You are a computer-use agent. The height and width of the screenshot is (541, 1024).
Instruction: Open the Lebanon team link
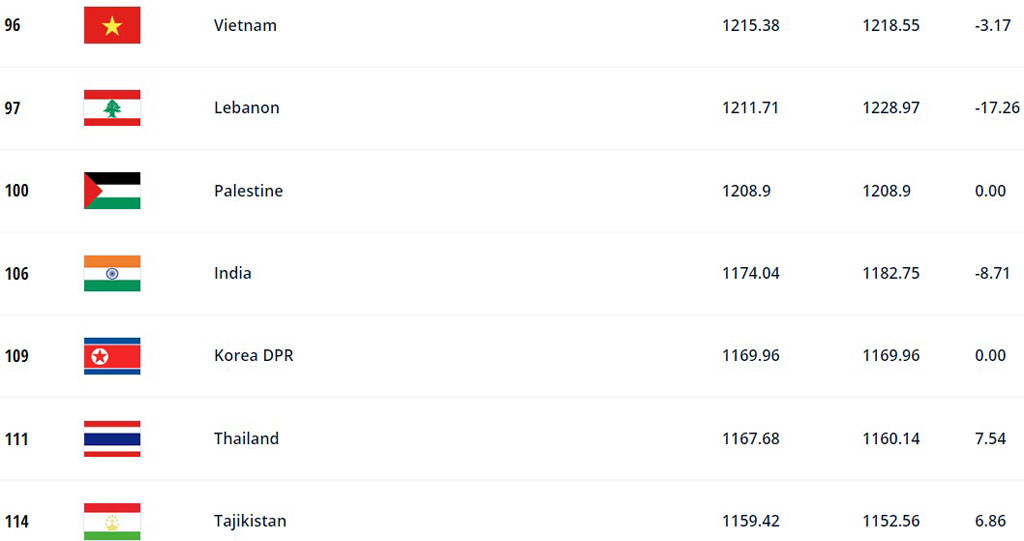click(x=247, y=108)
